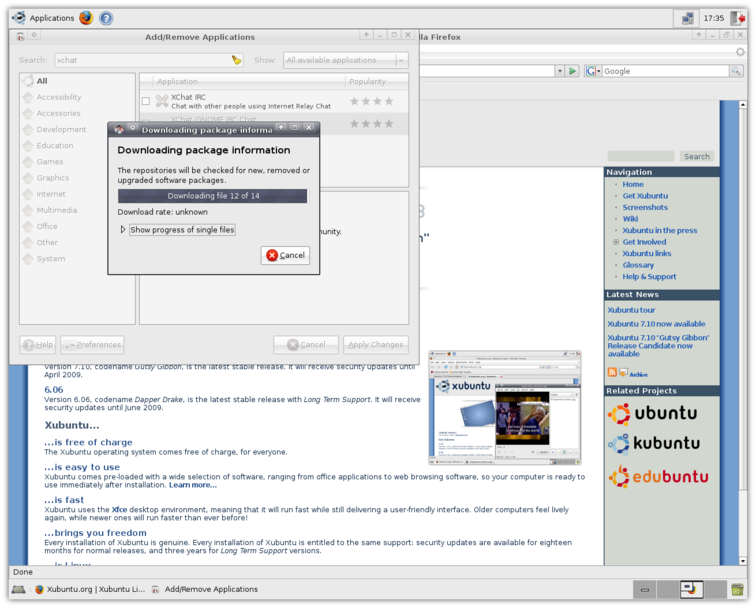Click the XChat IRC application icon

pos(162,101)
